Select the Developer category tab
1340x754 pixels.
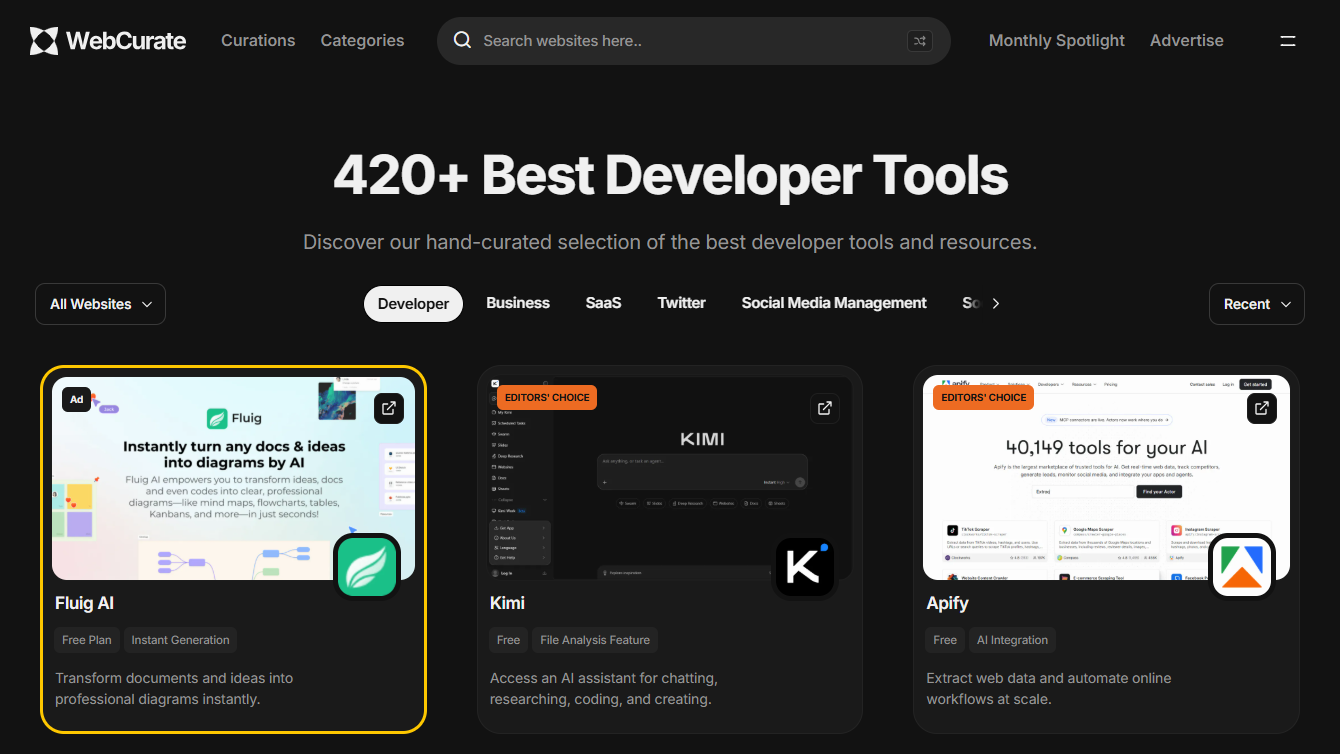413,304
